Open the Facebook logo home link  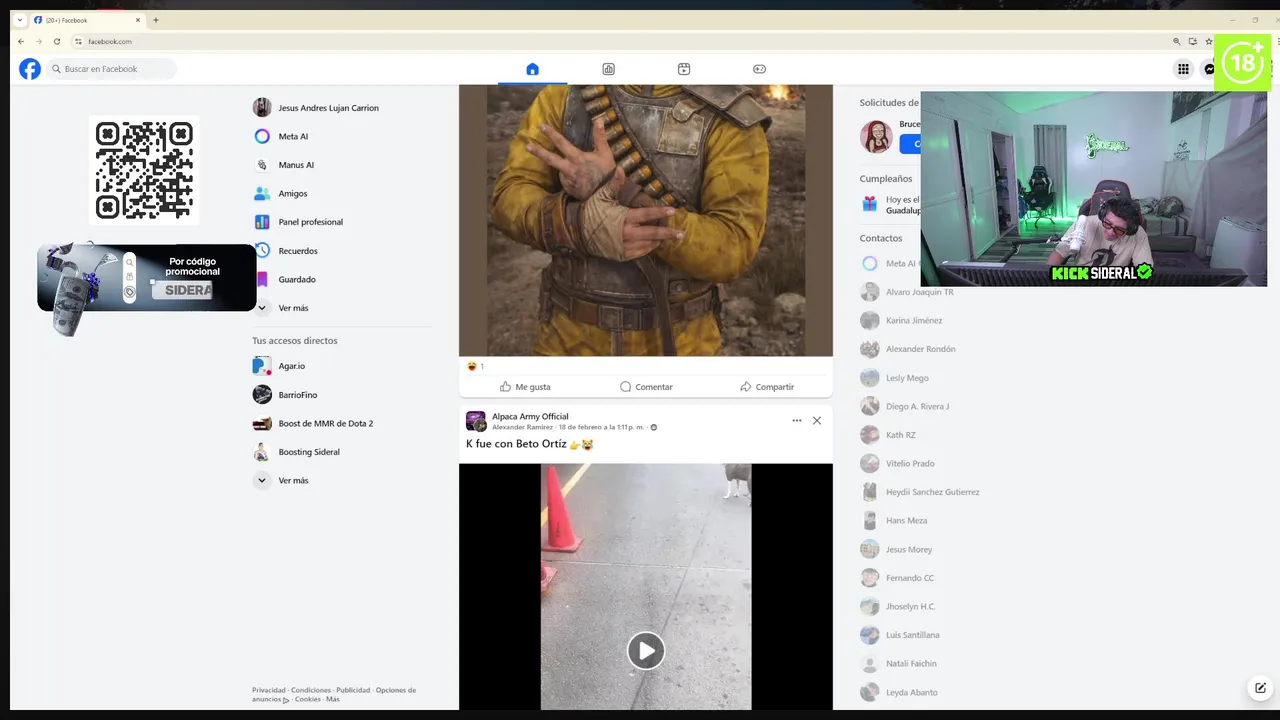pyautogui.click(x=30, y=69)
